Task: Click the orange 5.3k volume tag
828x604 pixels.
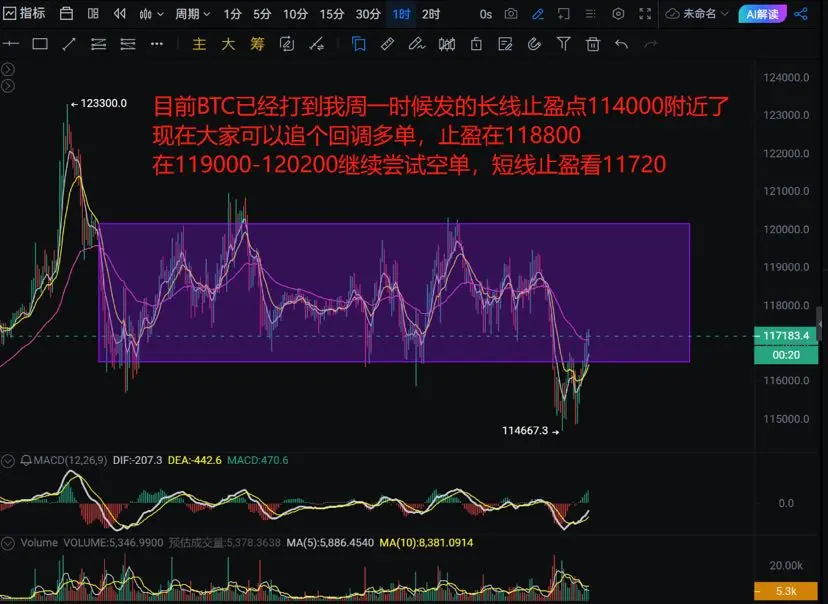Action: coord(786,591)
